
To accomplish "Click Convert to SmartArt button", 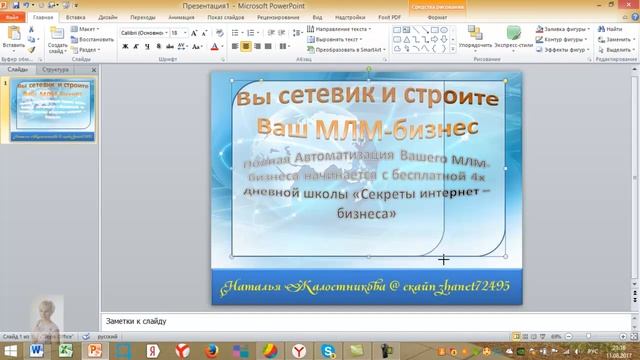I will click(x=347, y=50).
